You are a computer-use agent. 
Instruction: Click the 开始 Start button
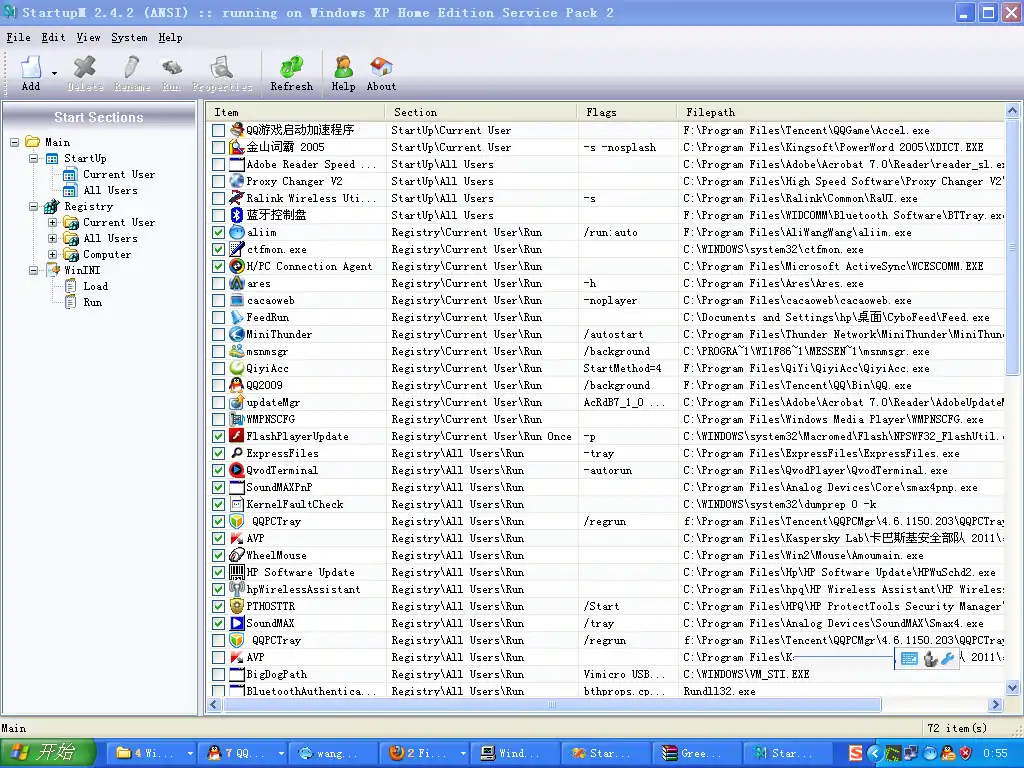click(x=48, y=753)
